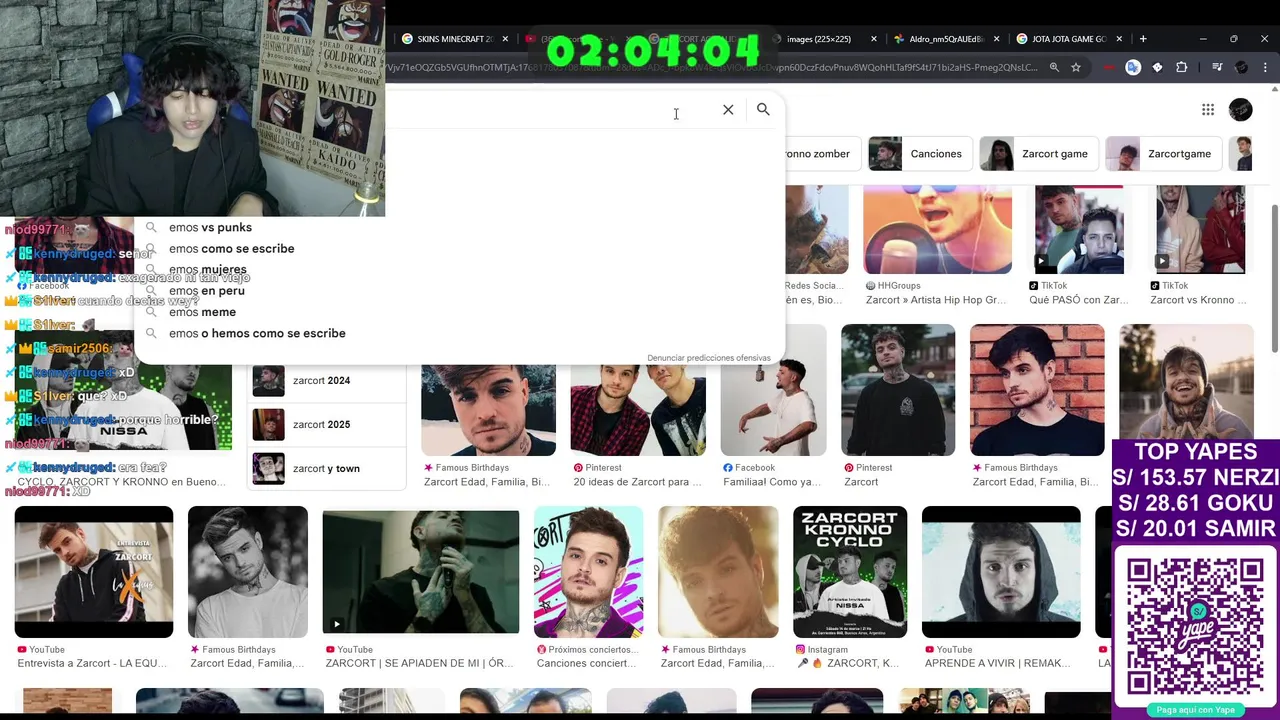Viewport: 1280px width, 720px height.
Task: Open Próximos conciertos Canciones image
Action: tap(588, 572)
